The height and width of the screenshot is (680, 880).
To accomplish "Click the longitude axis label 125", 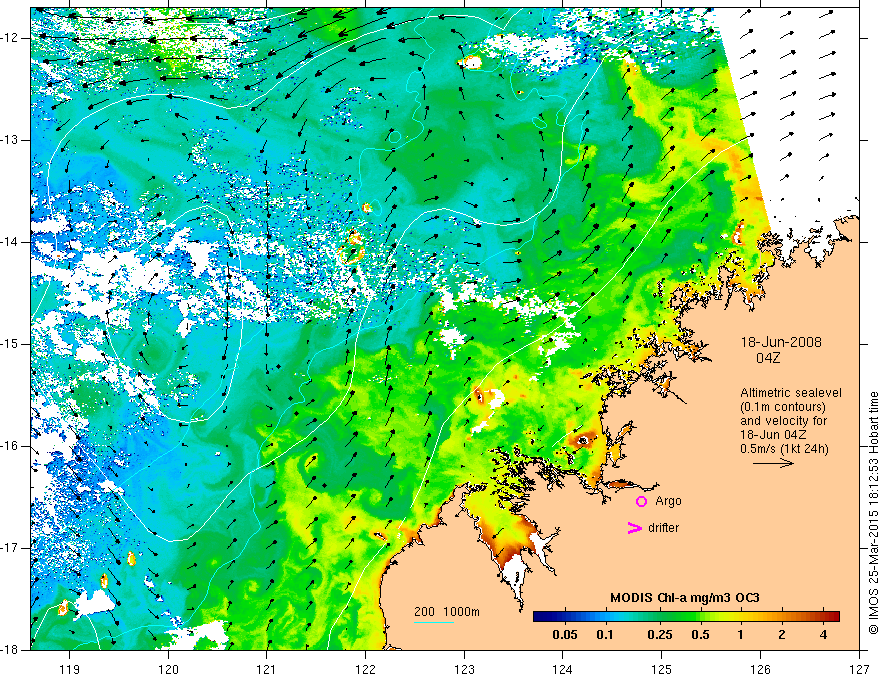I will click(x=662, y=669).
